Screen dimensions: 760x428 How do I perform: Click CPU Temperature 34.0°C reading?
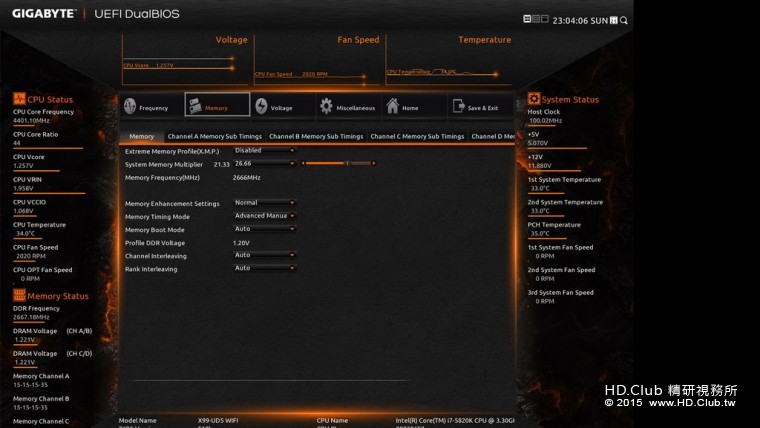[x=25, y=233]
